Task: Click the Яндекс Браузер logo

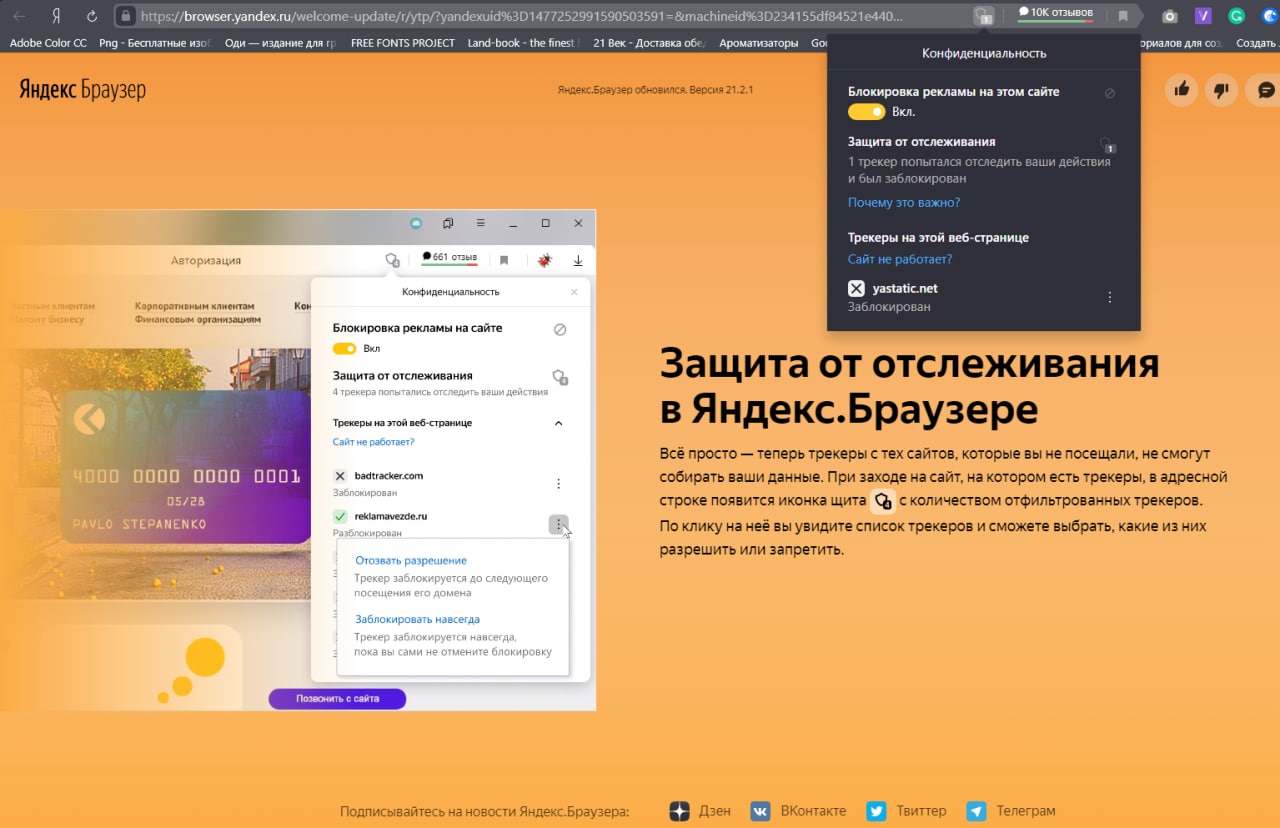Action: (83, 90)
